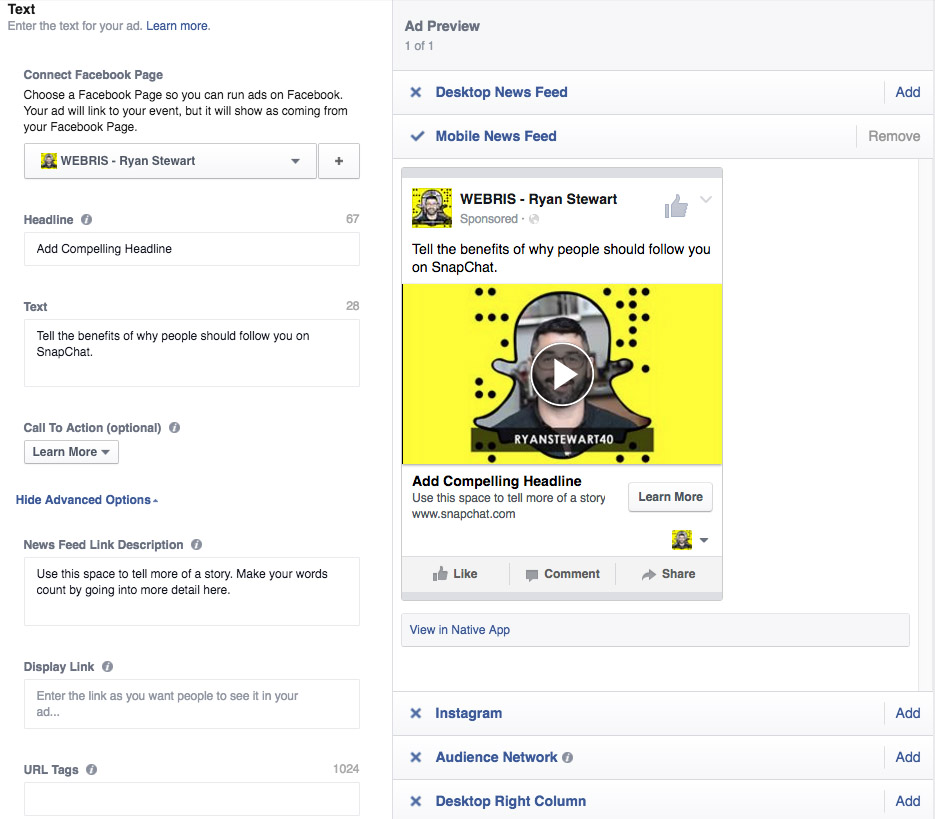Play the video in the ad preview
Viewport: 935px width, 819px height.
[x=562, y=374]
